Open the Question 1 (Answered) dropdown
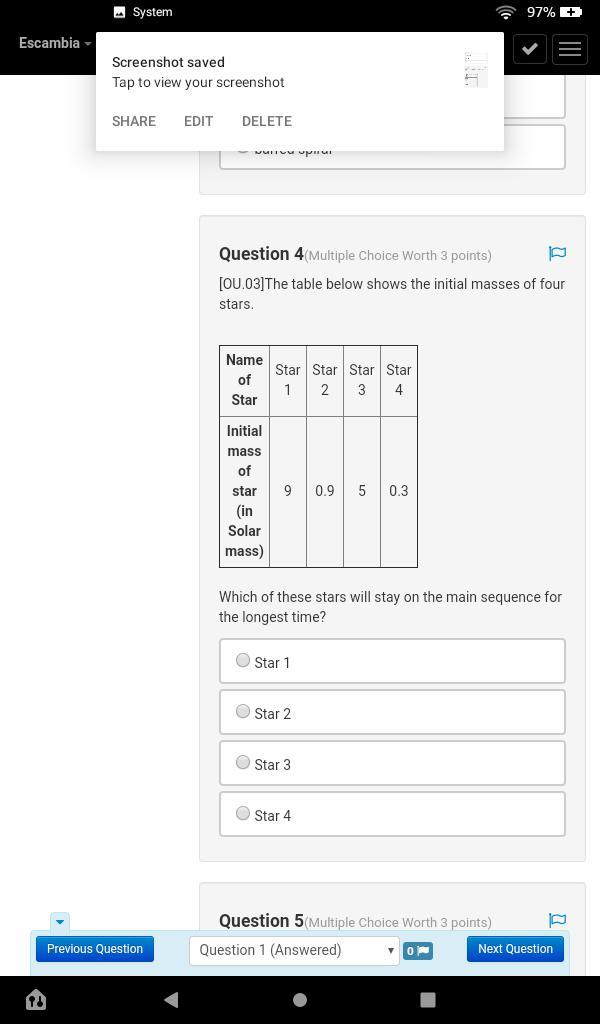The width and height of the screenshot is (600, 1024). pos(294,950)
